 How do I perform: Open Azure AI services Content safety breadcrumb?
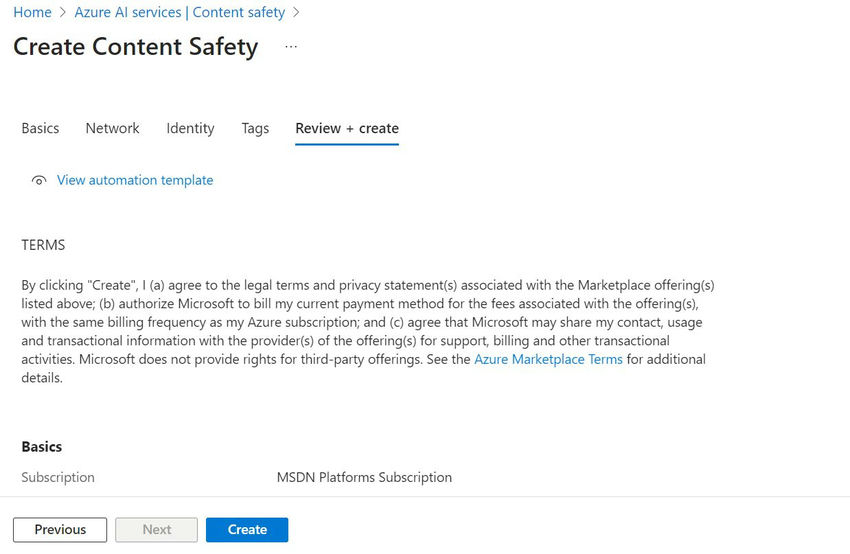click(185, 12)
